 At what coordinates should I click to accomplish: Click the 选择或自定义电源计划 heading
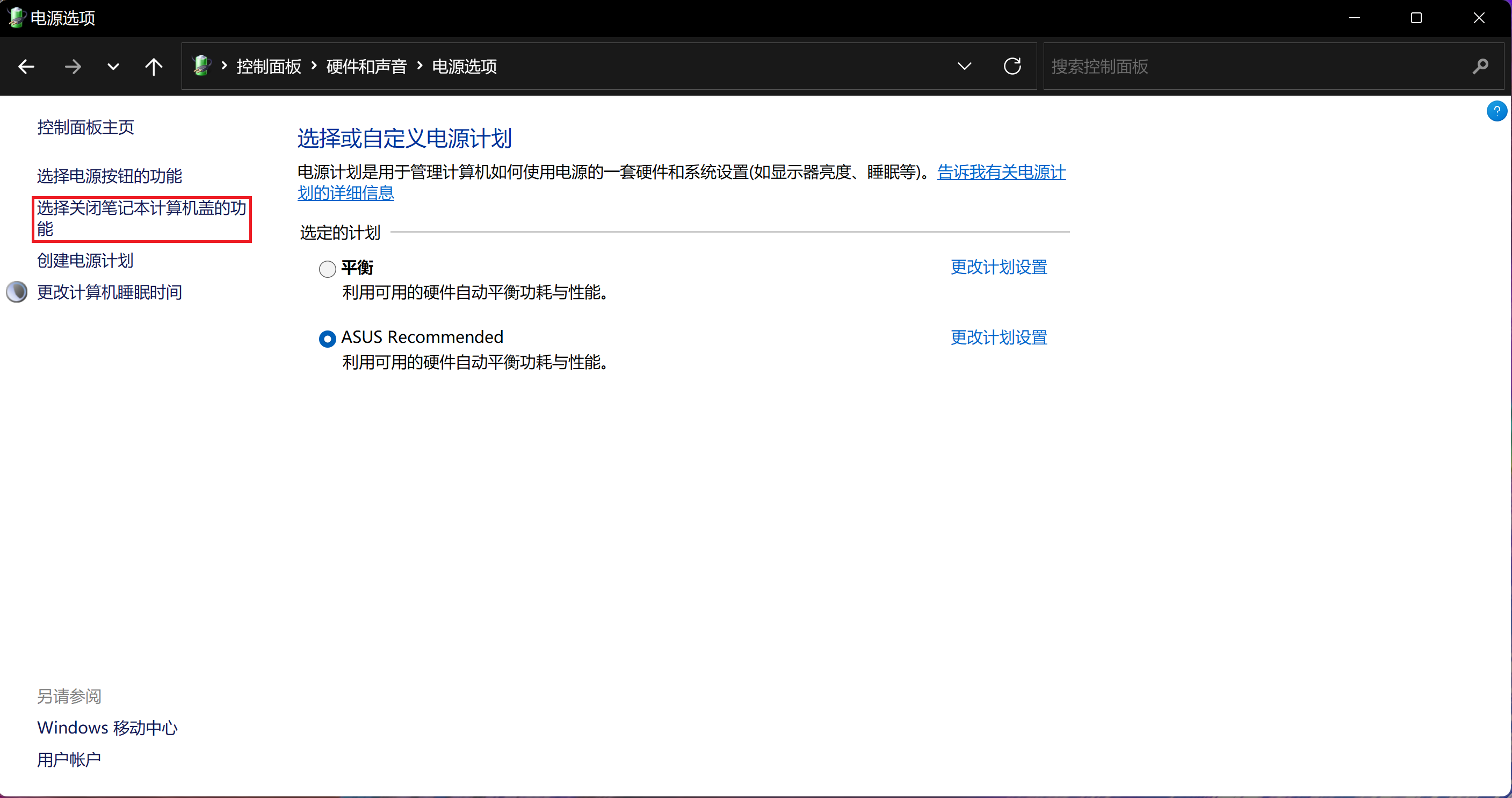click(404, 139)
